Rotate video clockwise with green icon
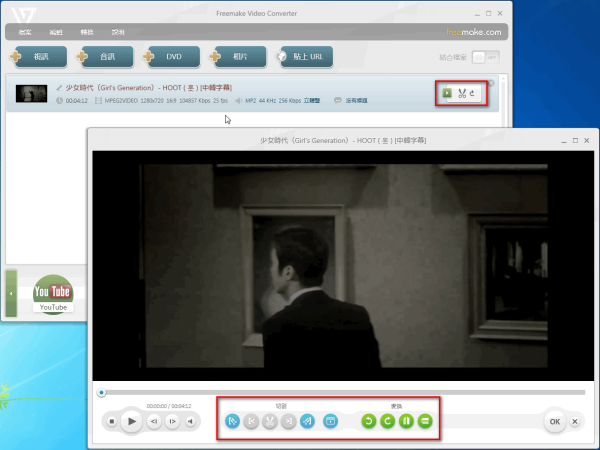Viewport: 600px width, 450px height. [388, 421]
